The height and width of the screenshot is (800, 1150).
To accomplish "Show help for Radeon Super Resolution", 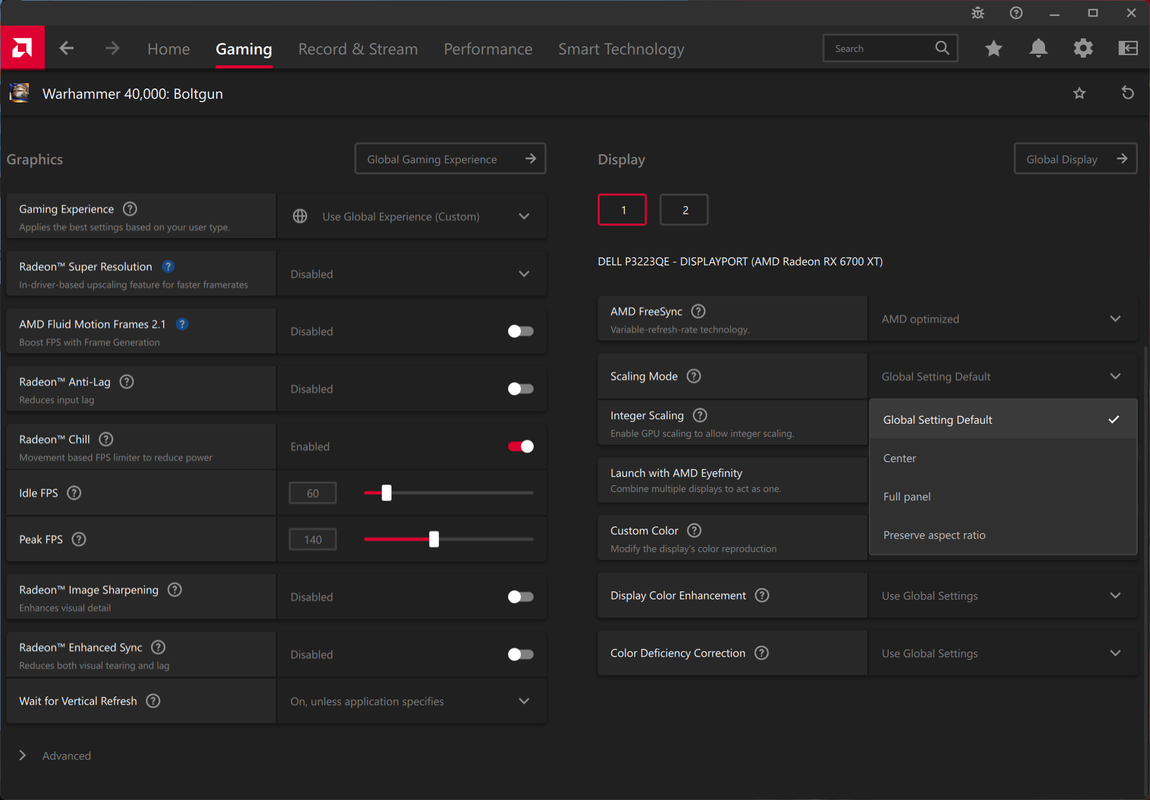I will (168, 267).
